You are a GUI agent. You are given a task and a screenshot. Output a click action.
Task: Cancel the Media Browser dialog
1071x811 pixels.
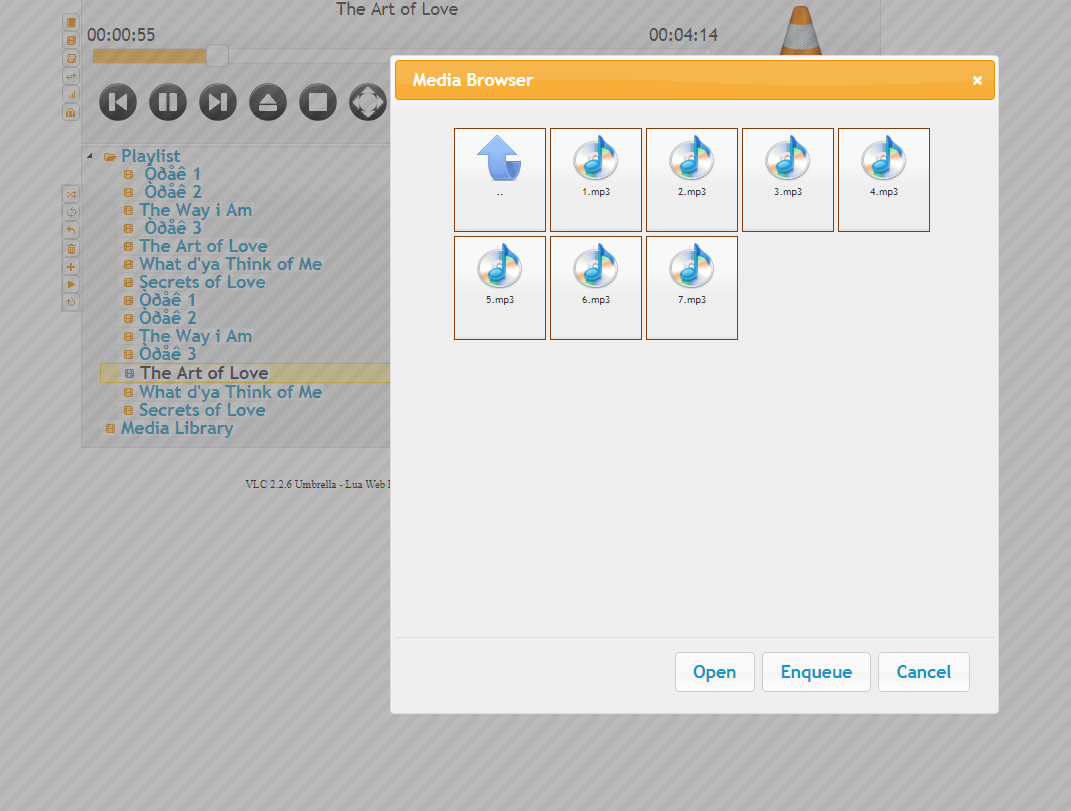coord(923,672)
